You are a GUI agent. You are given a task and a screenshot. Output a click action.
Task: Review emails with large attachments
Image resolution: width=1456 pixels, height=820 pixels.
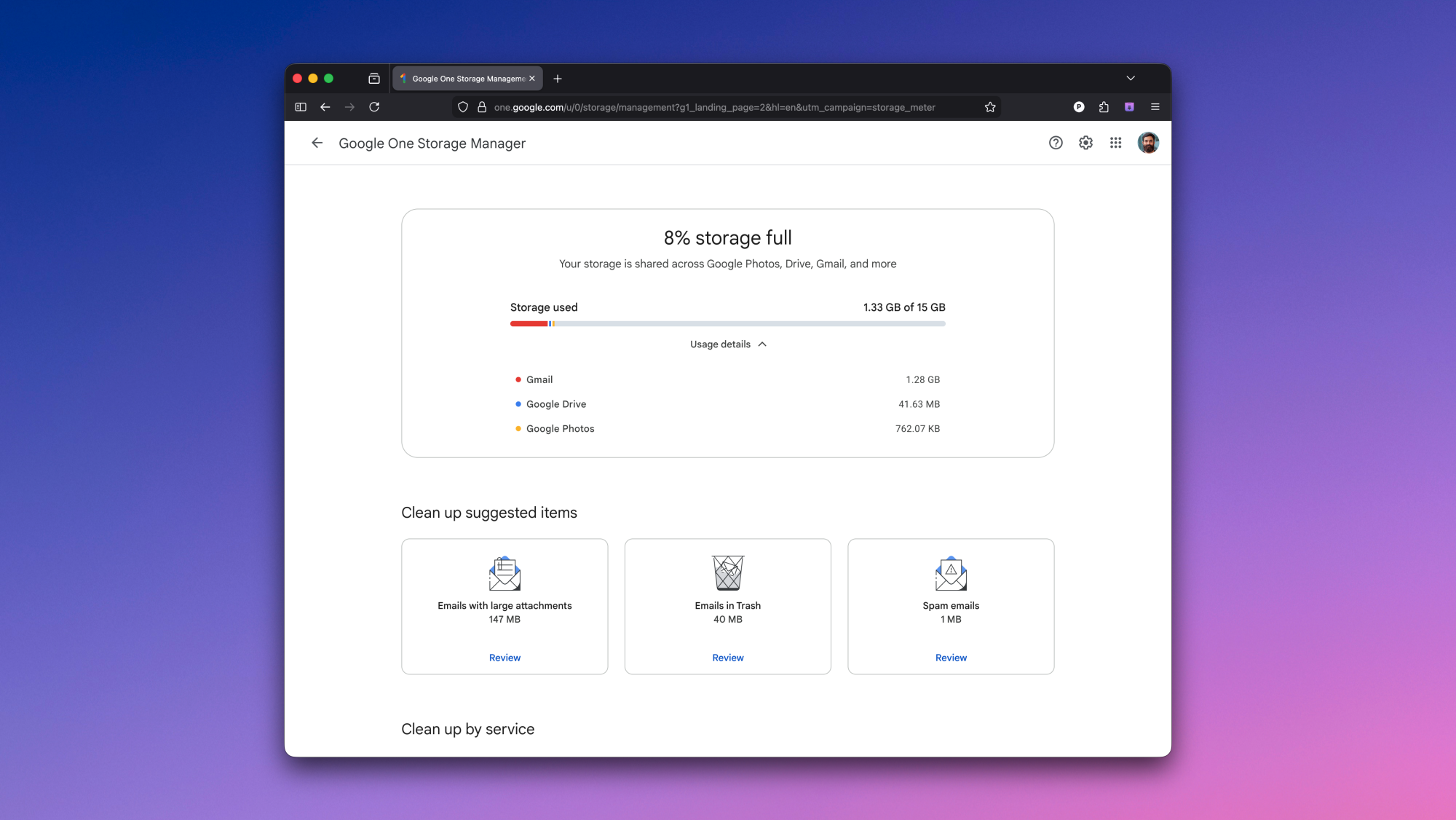pos(505,658)
